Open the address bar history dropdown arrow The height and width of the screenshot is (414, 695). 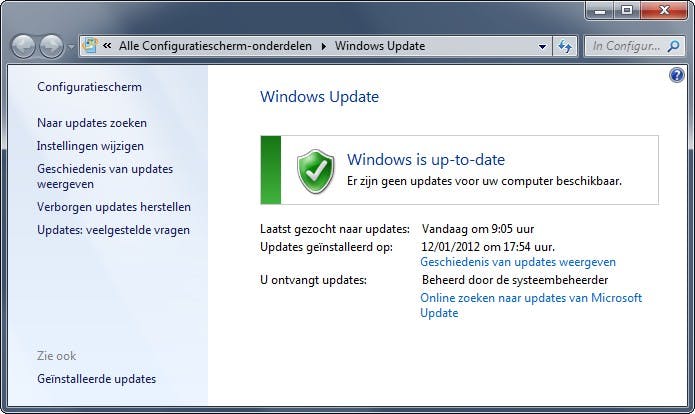(x=542, y=46)
